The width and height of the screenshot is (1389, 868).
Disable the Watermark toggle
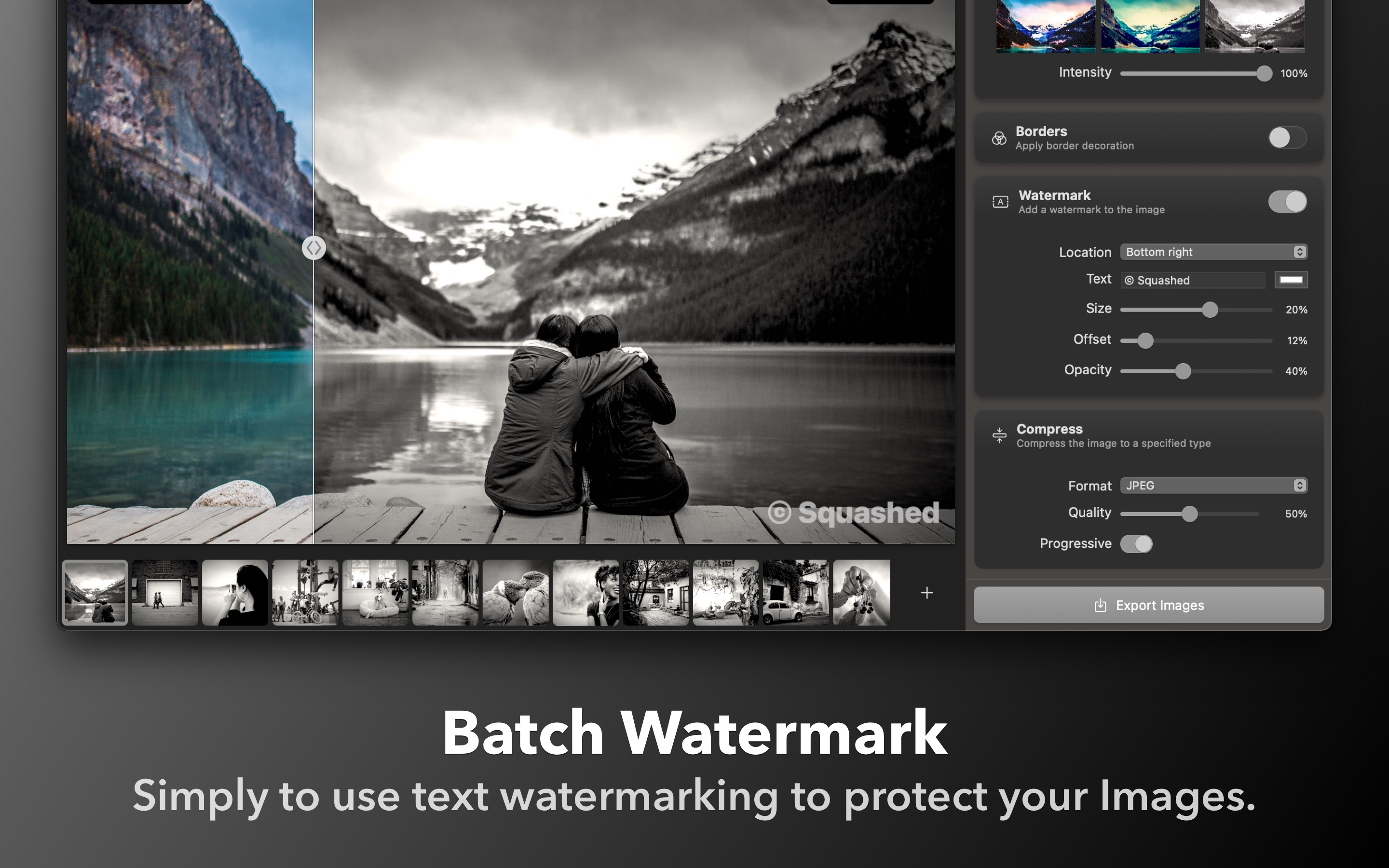click(1287, 202)
